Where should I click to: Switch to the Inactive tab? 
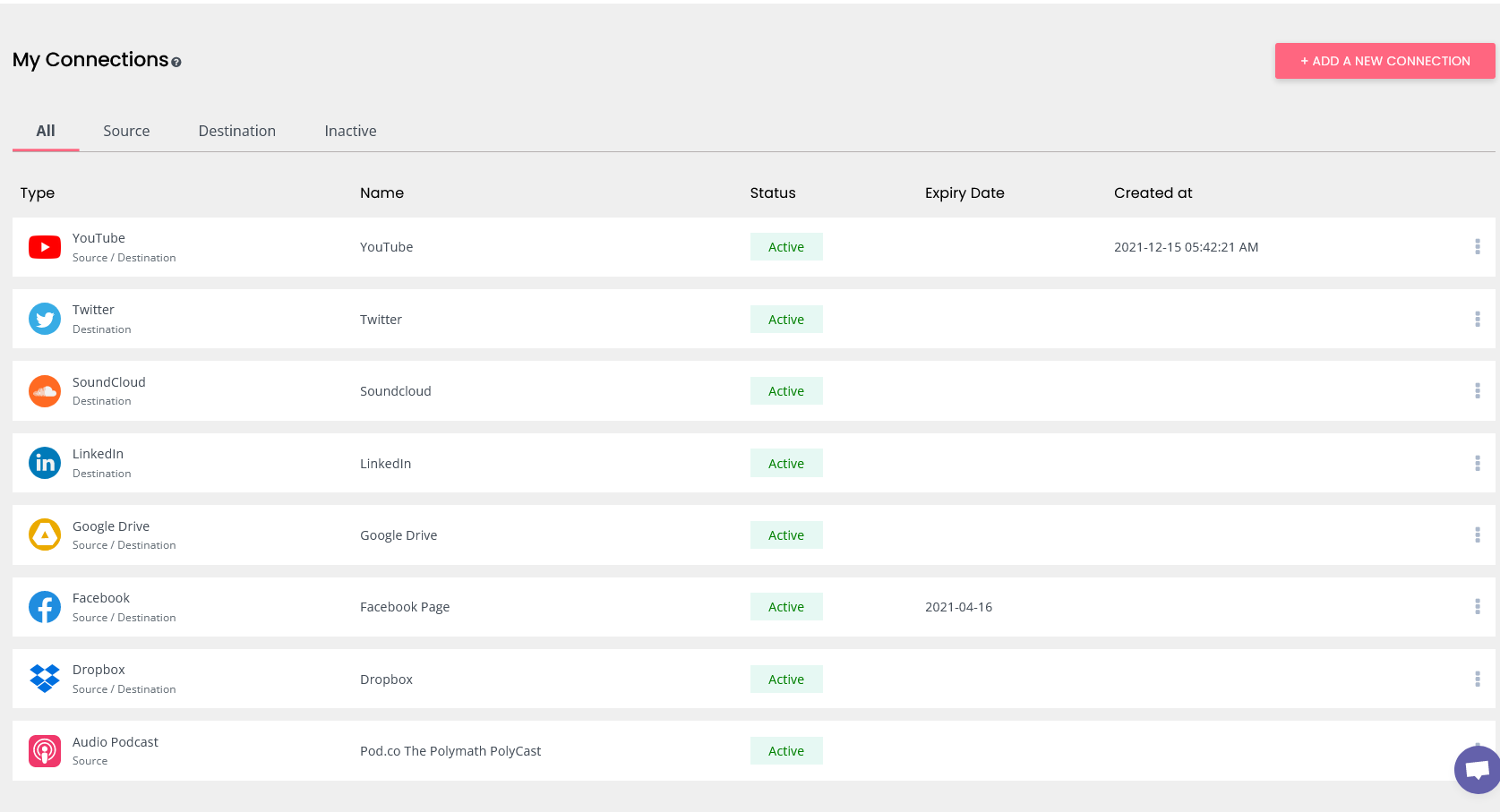pyautogui.click(x=350, y=131)
